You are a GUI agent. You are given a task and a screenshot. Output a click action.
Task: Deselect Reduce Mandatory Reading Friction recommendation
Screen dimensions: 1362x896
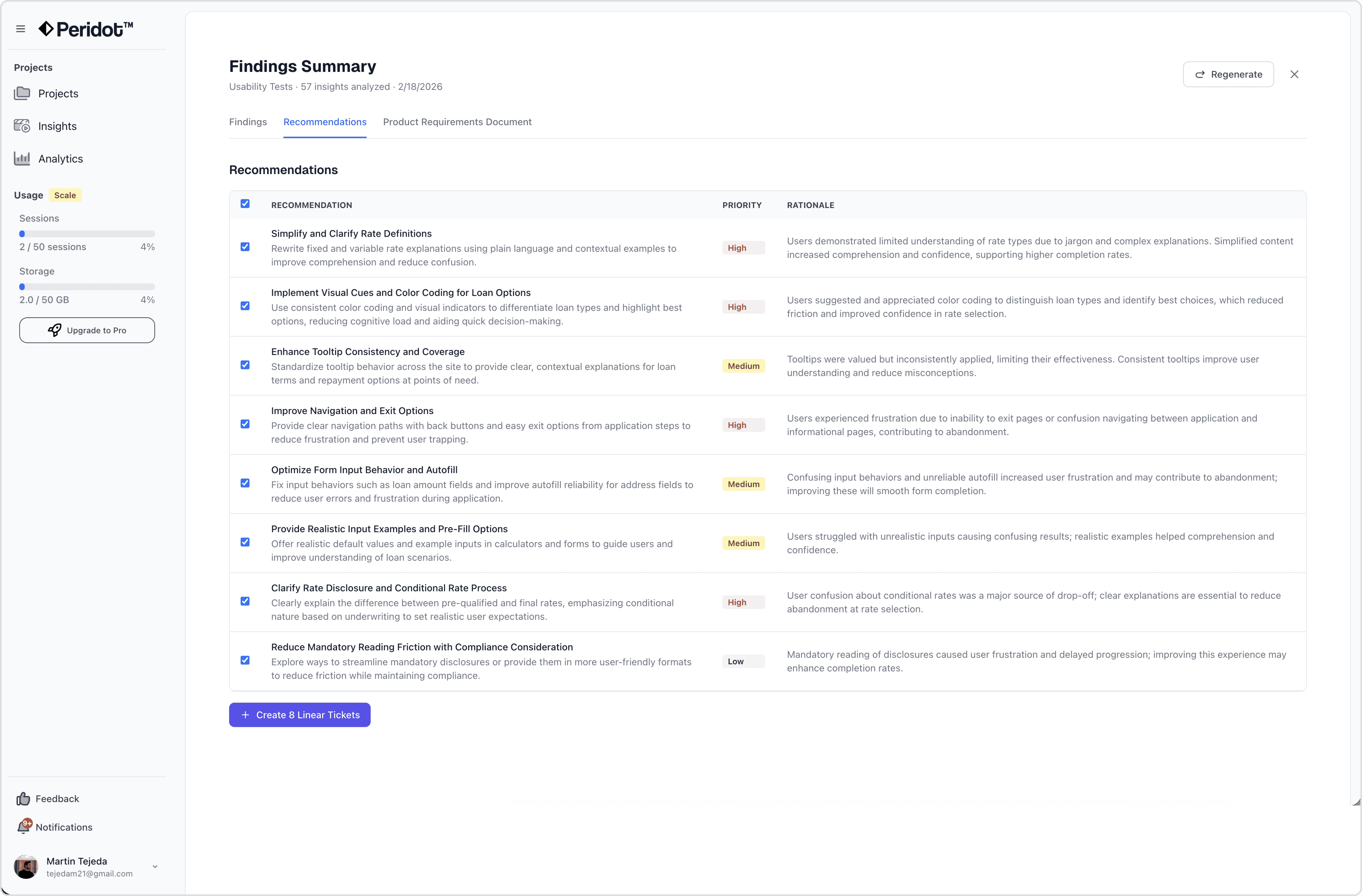(245, 660)
